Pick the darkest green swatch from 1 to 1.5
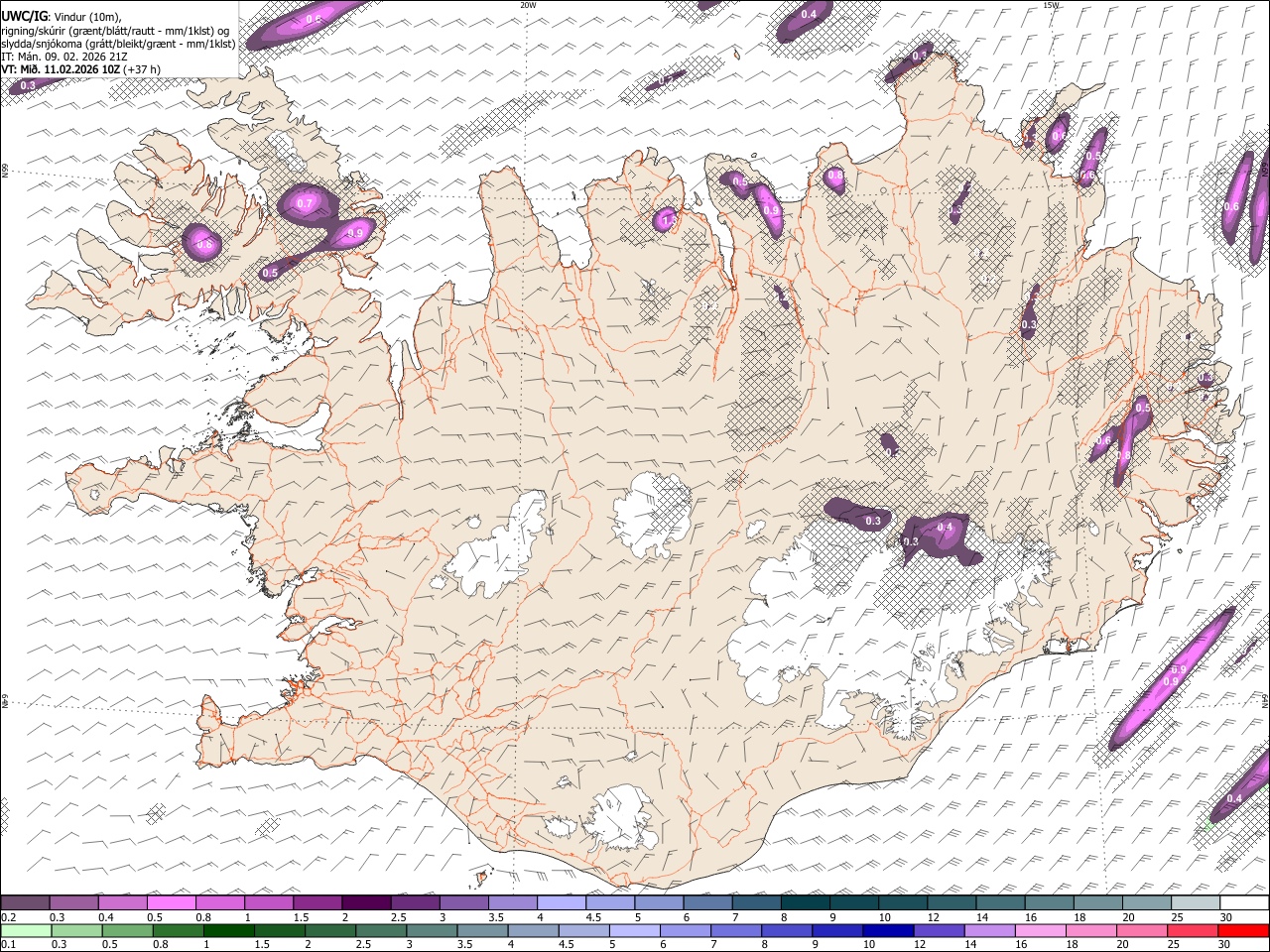This screenshot has height=952, width=1270. (228, 930)
